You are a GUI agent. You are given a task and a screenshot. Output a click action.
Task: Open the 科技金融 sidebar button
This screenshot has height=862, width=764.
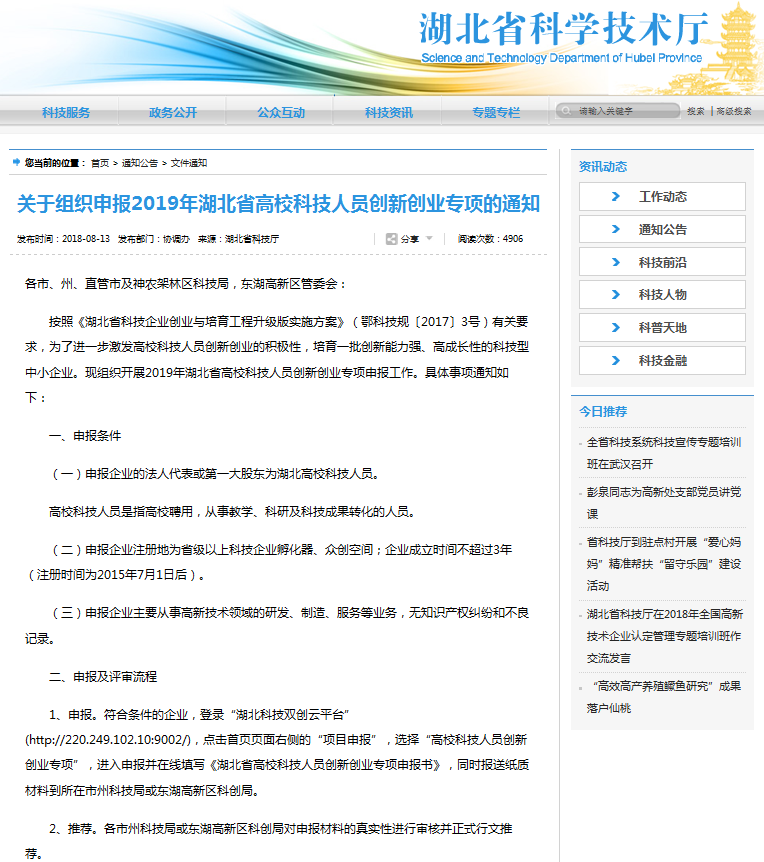coord(662,361)
